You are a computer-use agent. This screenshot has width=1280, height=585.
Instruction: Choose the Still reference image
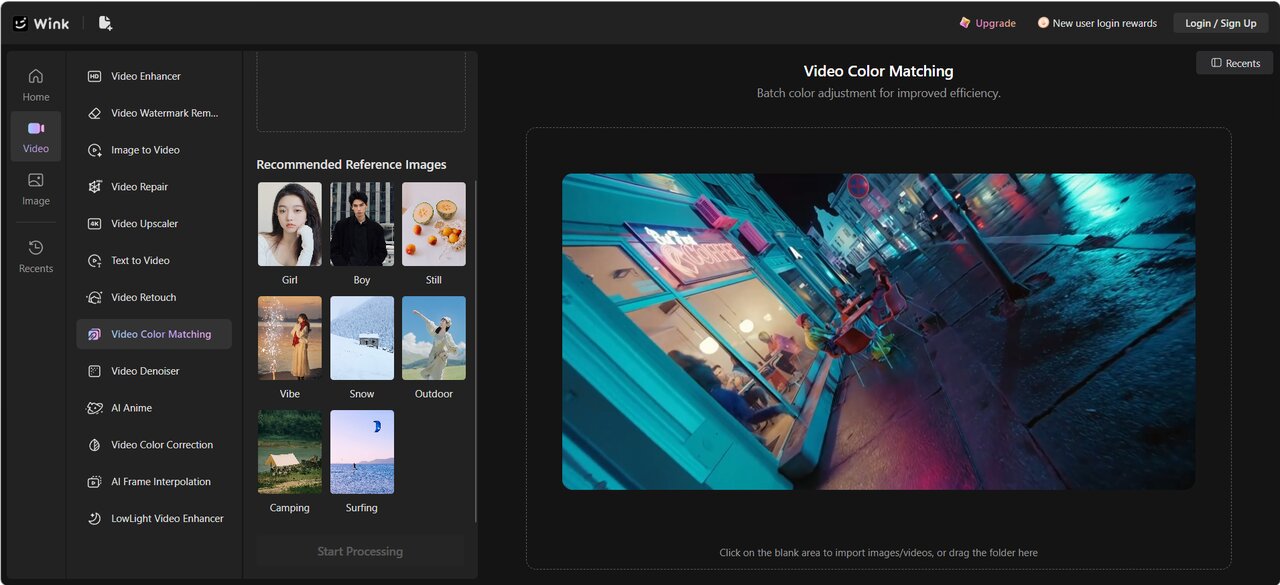pos(434,224)
